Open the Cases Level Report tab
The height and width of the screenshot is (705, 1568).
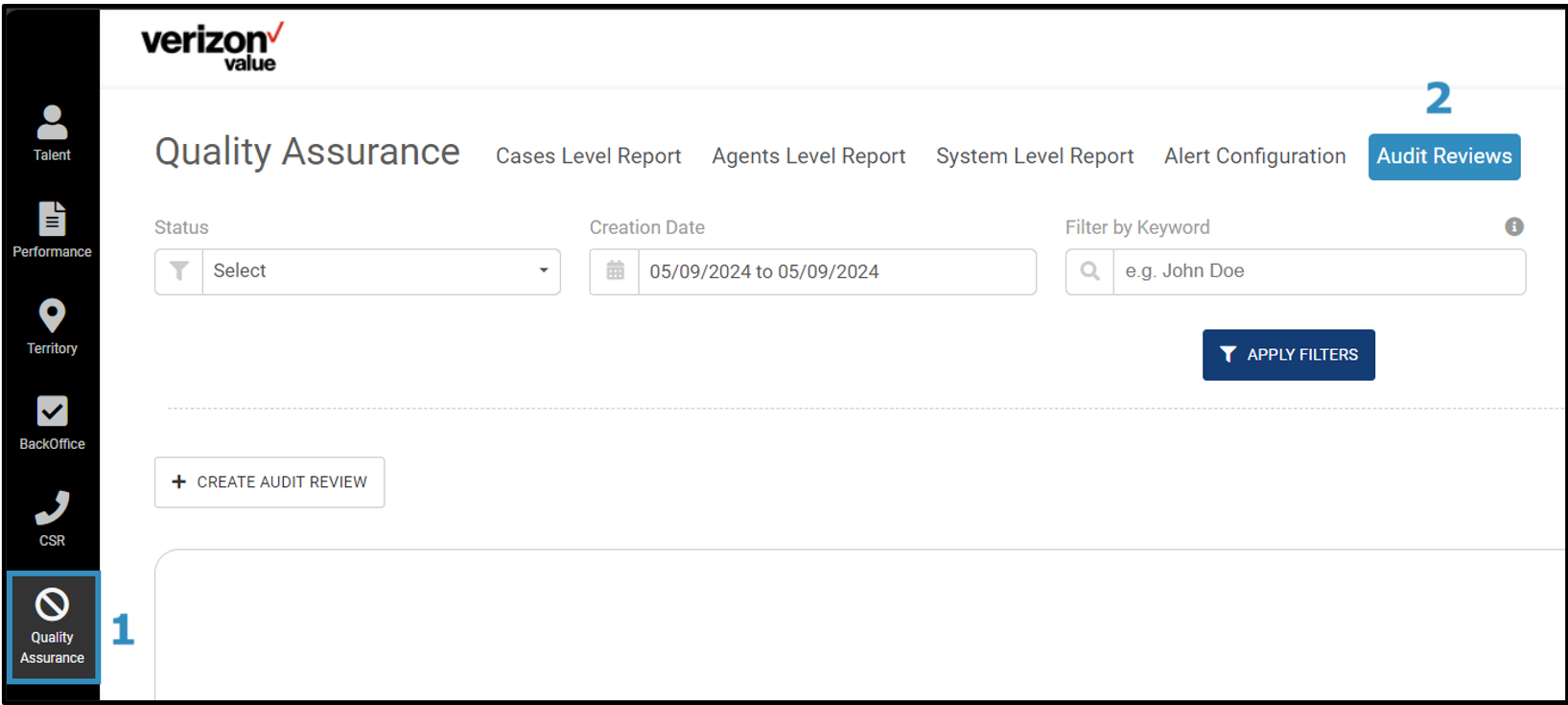[588, 156]
